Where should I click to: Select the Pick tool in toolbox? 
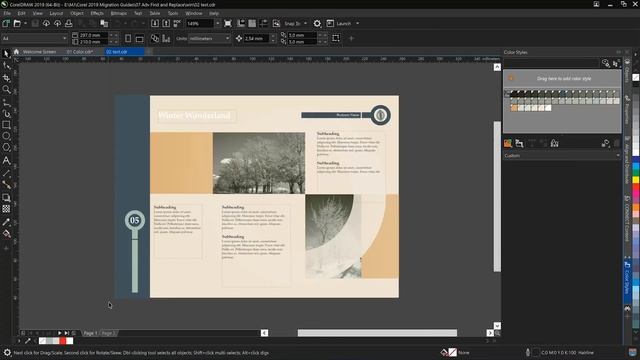(6, 54)
